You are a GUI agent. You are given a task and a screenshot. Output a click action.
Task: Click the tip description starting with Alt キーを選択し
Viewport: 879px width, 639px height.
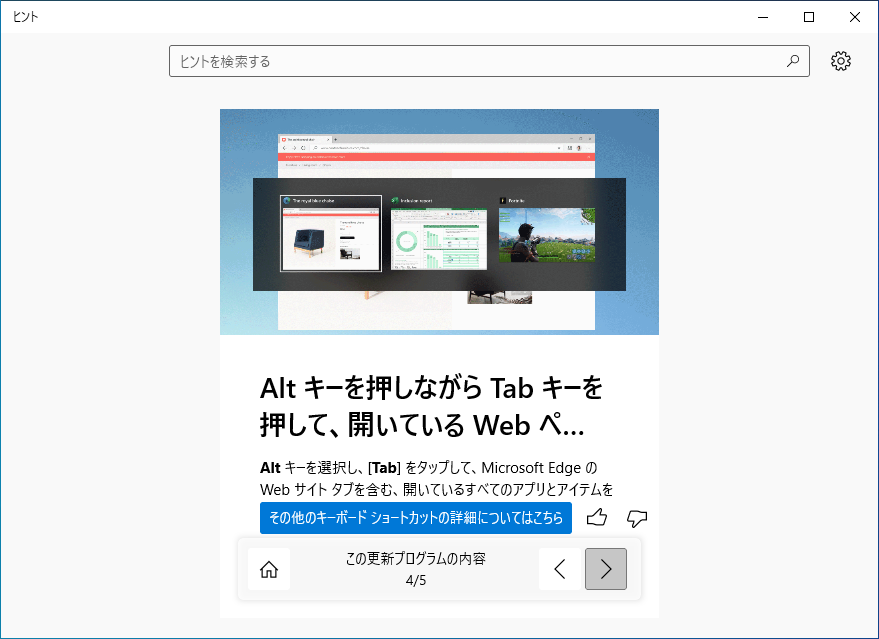coord(437,478)
